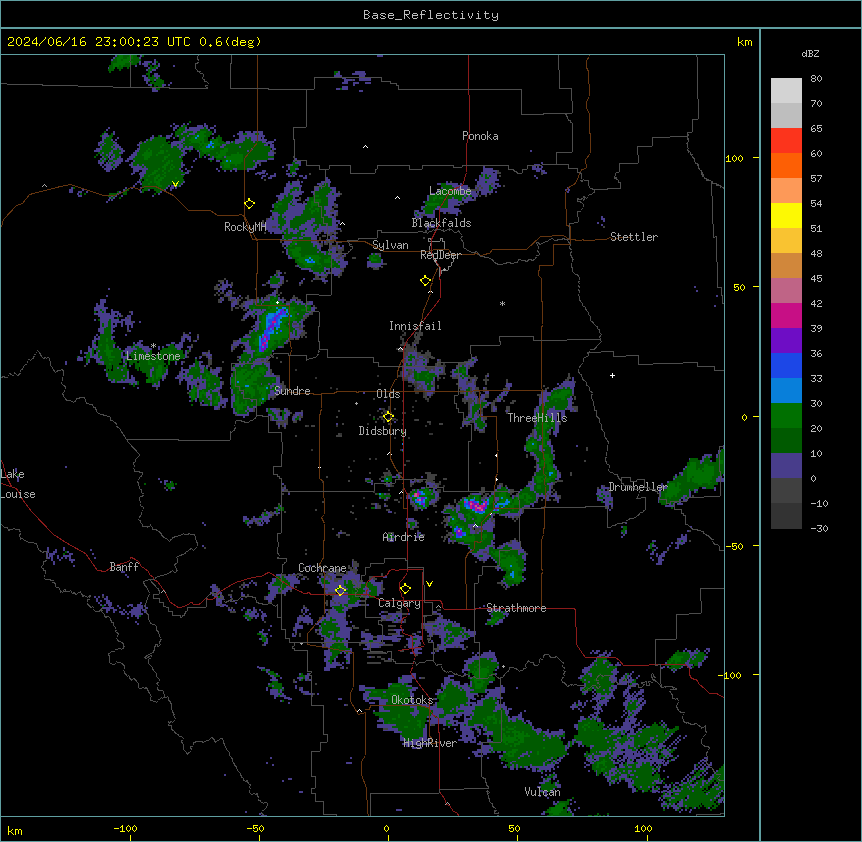
Task: Click the Stettler city label
Action: click(x=633, y=237)
